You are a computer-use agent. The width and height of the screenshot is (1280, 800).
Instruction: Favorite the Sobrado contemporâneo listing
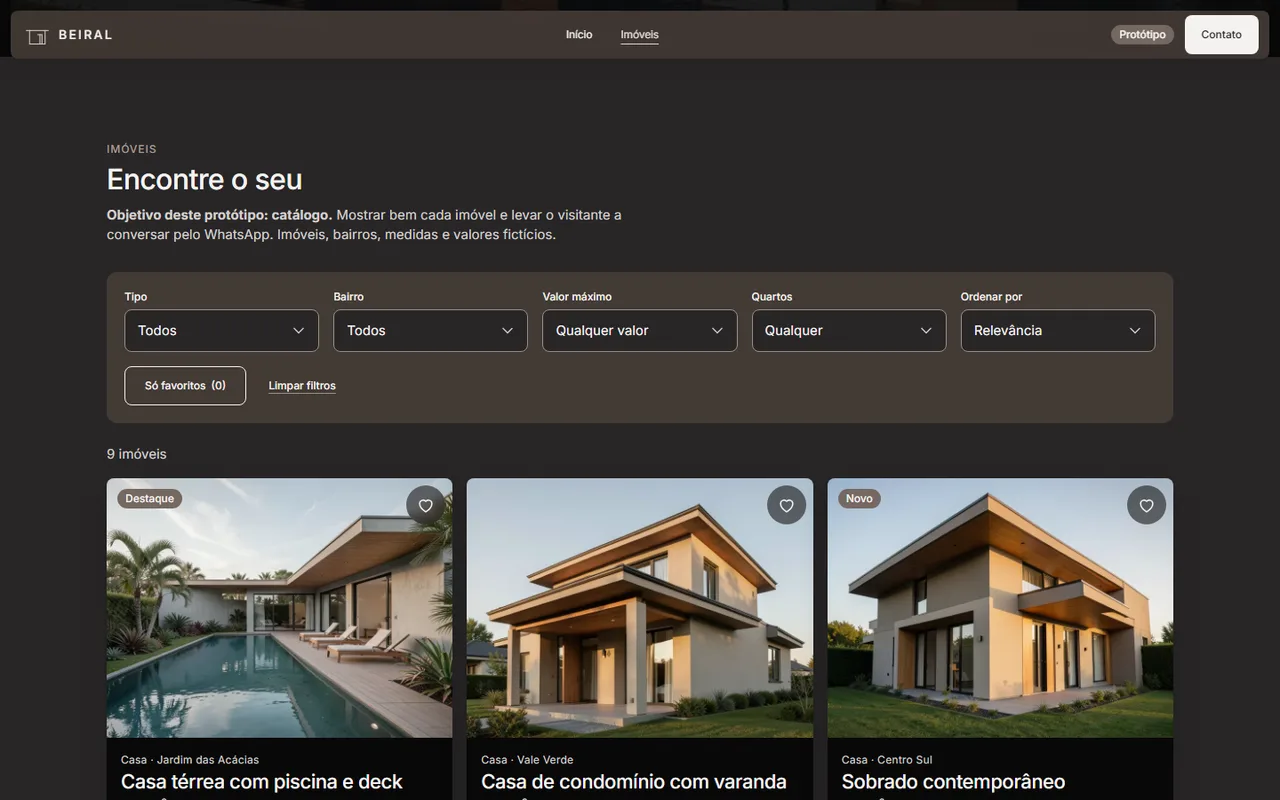tap(1146, 505)
